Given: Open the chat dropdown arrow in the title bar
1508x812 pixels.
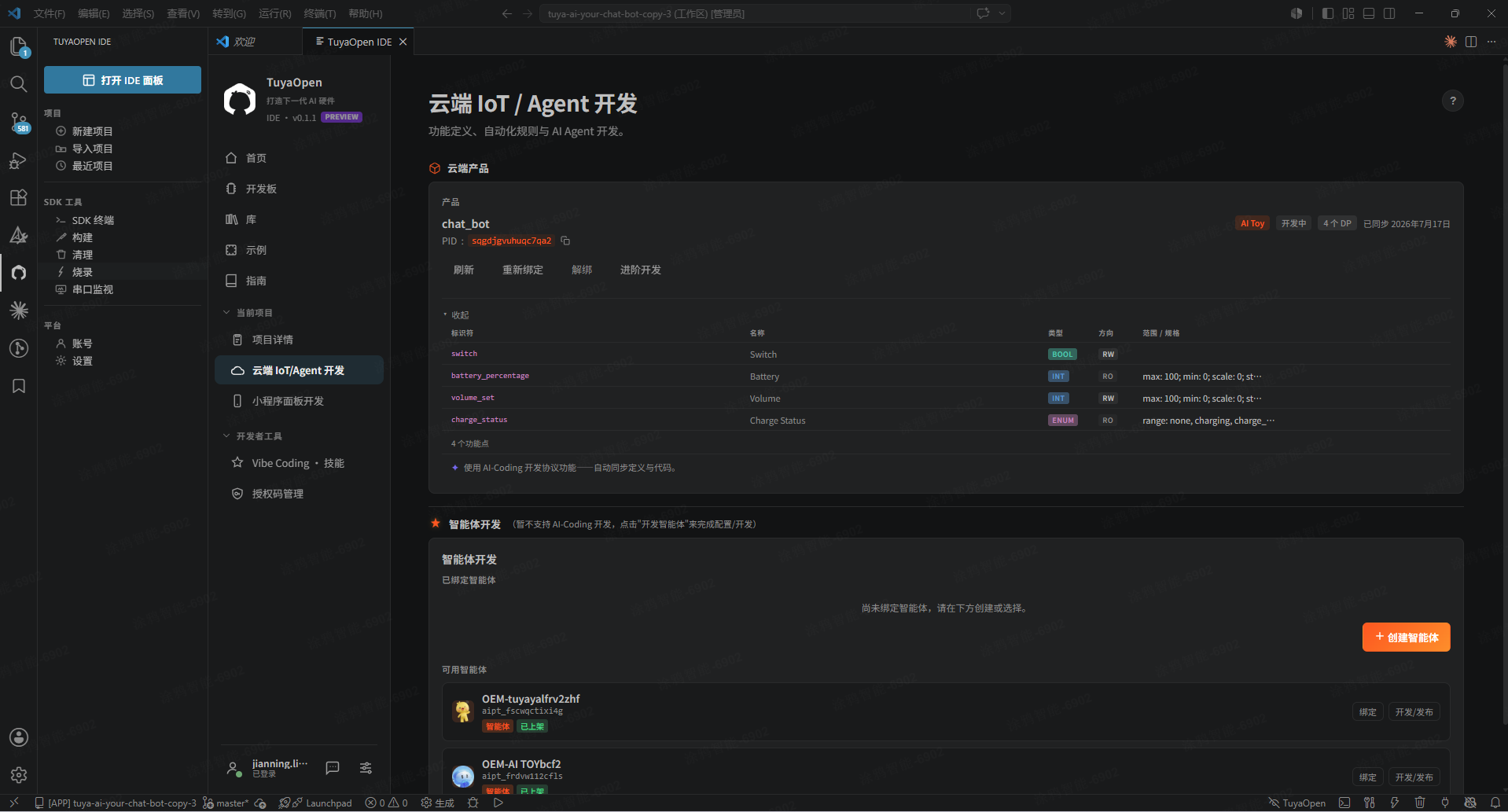Looking at the screenshot, I should tap(1002, 13).
